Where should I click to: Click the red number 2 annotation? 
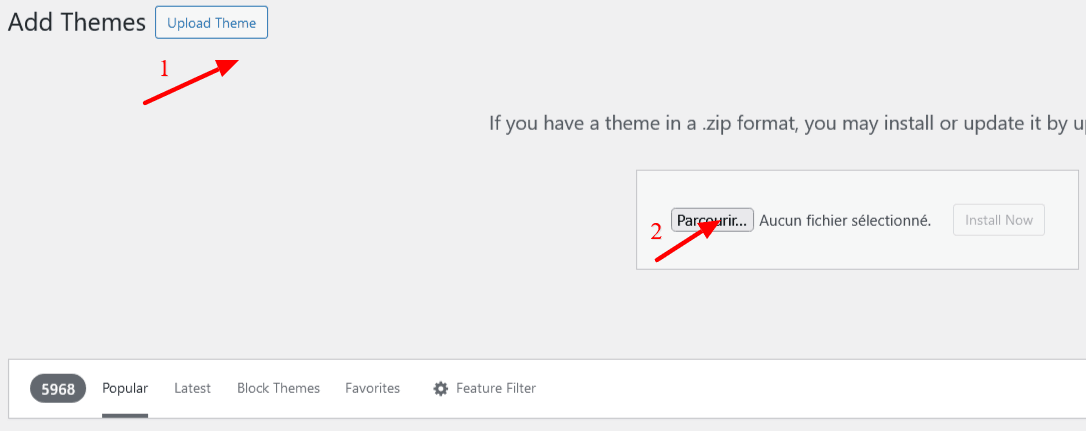(657, 231)
